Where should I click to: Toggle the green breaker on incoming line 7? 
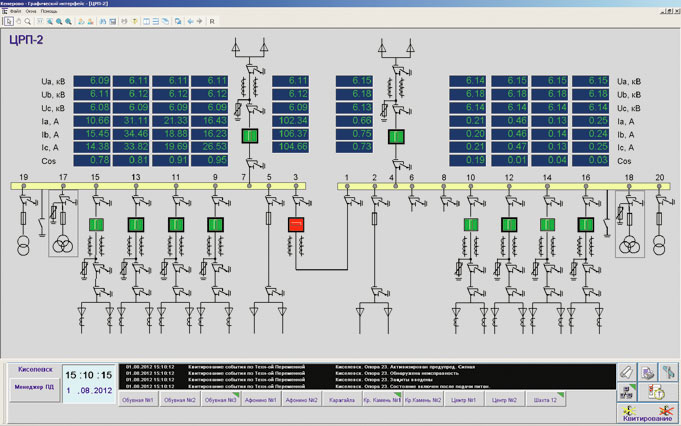click(x=251, y=136)
